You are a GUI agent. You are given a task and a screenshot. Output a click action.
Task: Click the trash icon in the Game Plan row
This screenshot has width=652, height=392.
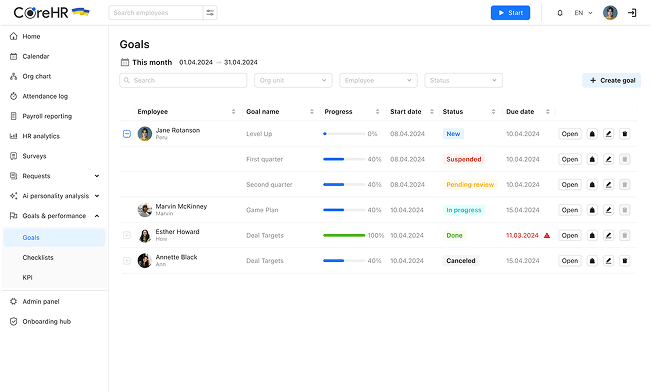(625, 210)
